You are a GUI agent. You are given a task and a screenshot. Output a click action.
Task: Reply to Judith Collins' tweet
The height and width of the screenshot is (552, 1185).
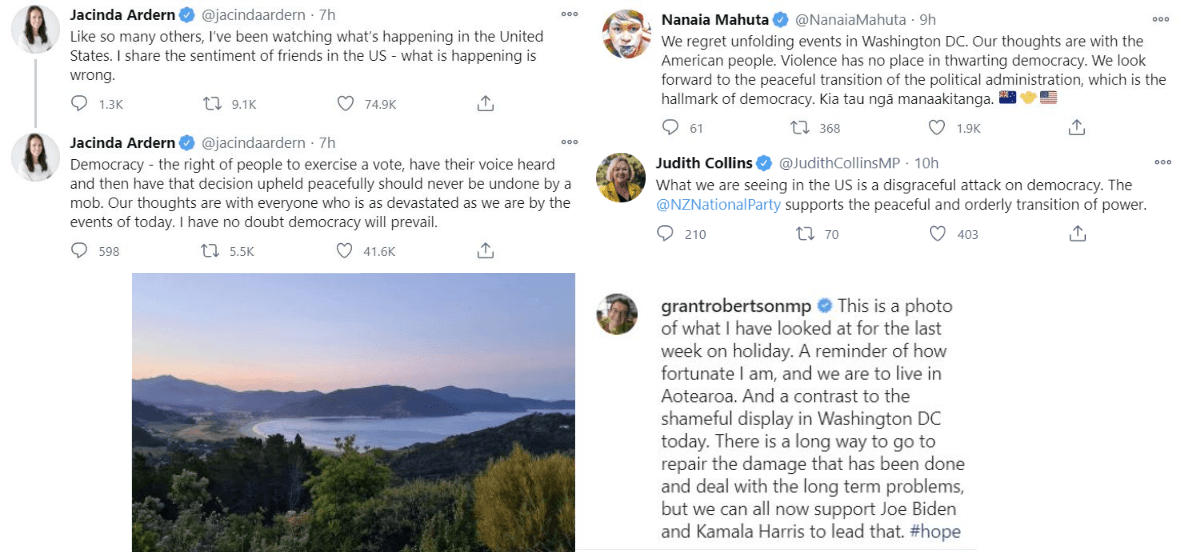[666, 233]
